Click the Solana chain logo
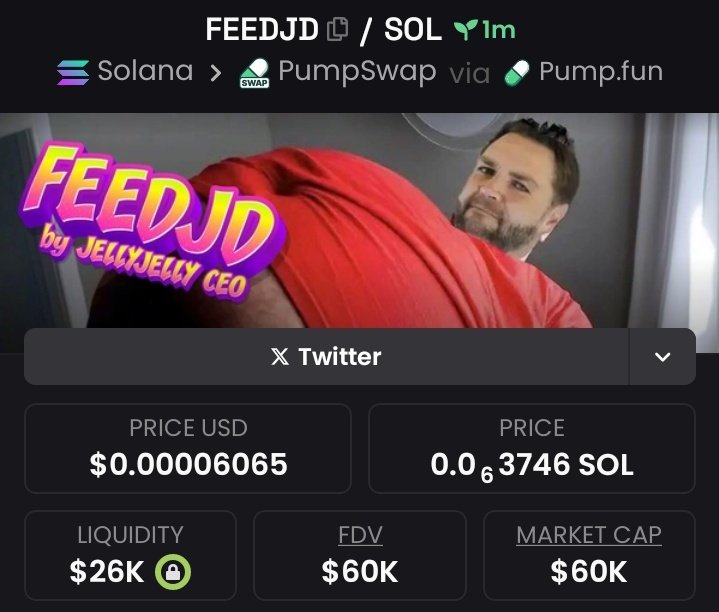 (x=73, y=72)
